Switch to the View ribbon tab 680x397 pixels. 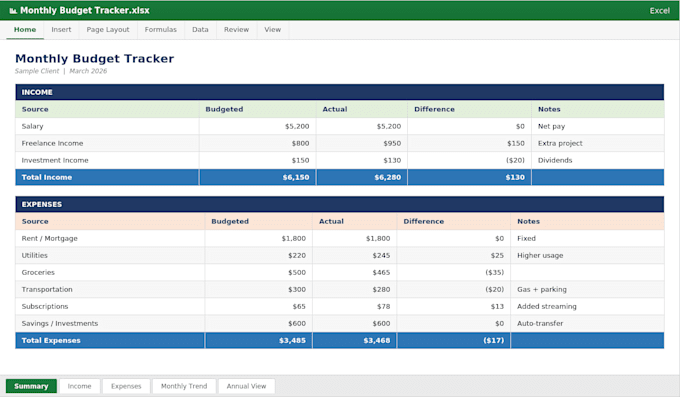coord(272,30)
